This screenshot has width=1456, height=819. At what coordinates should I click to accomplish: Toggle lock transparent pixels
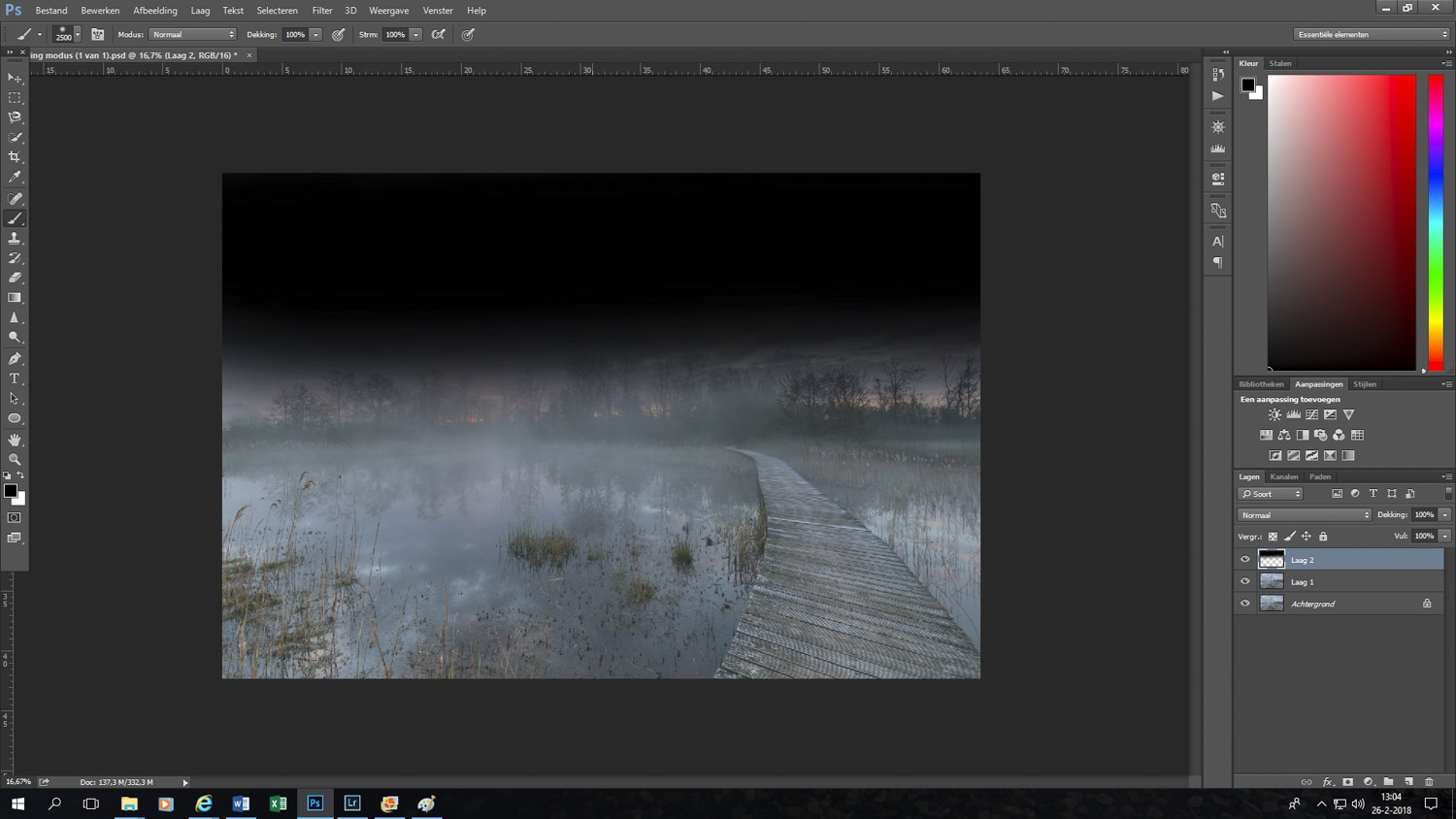click(1273, 537)
